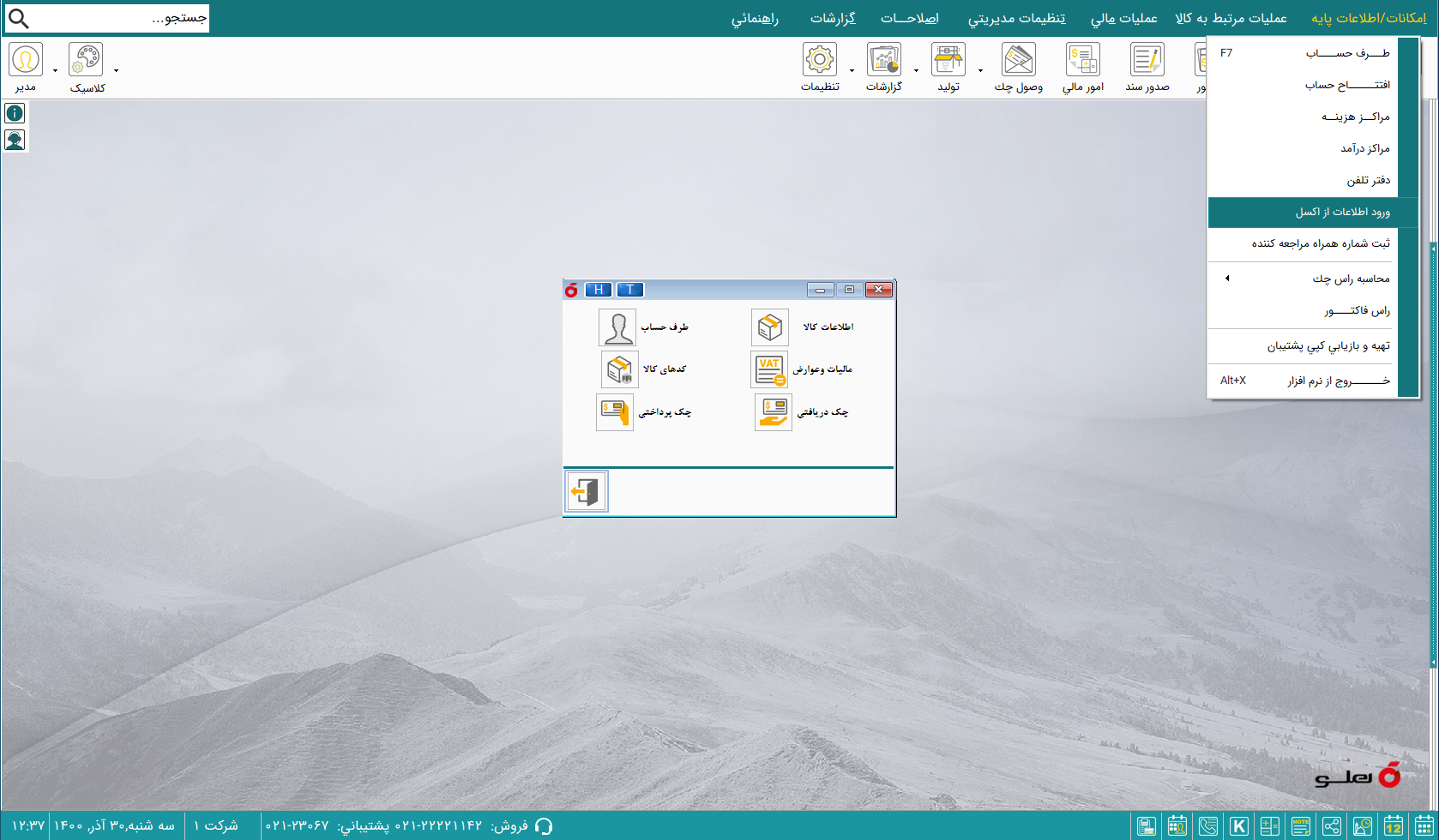Open the امور مالی (financial affairs) toolbar icon
This screenshot has width=1439, height=840.
tap(1082, 60)
